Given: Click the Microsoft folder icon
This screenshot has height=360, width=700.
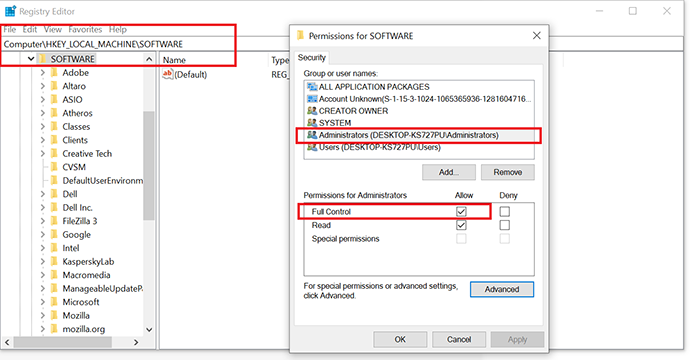Looking at the screenshot, I should coord(54,302).
